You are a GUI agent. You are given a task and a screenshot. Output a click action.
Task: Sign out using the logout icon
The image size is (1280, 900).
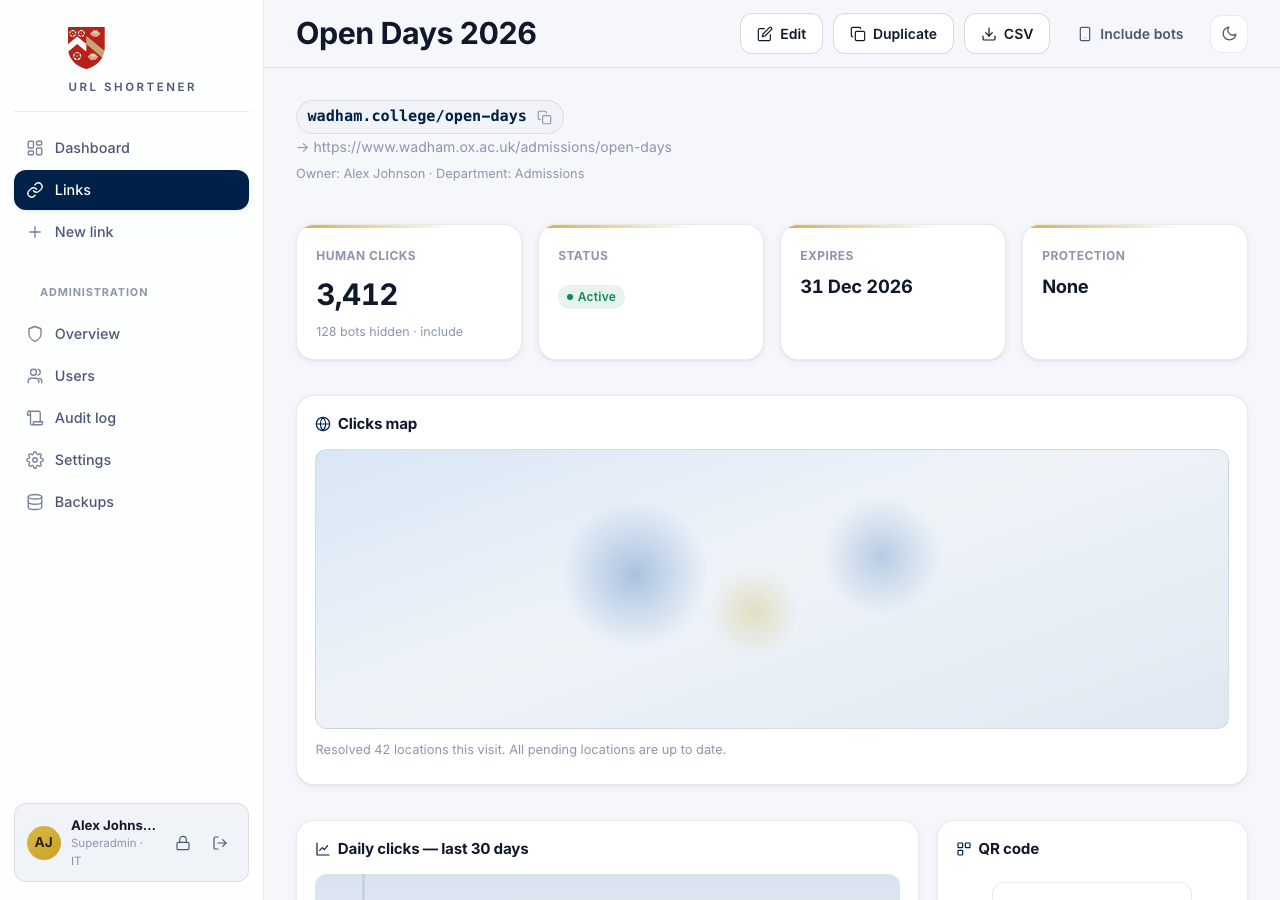220,843
